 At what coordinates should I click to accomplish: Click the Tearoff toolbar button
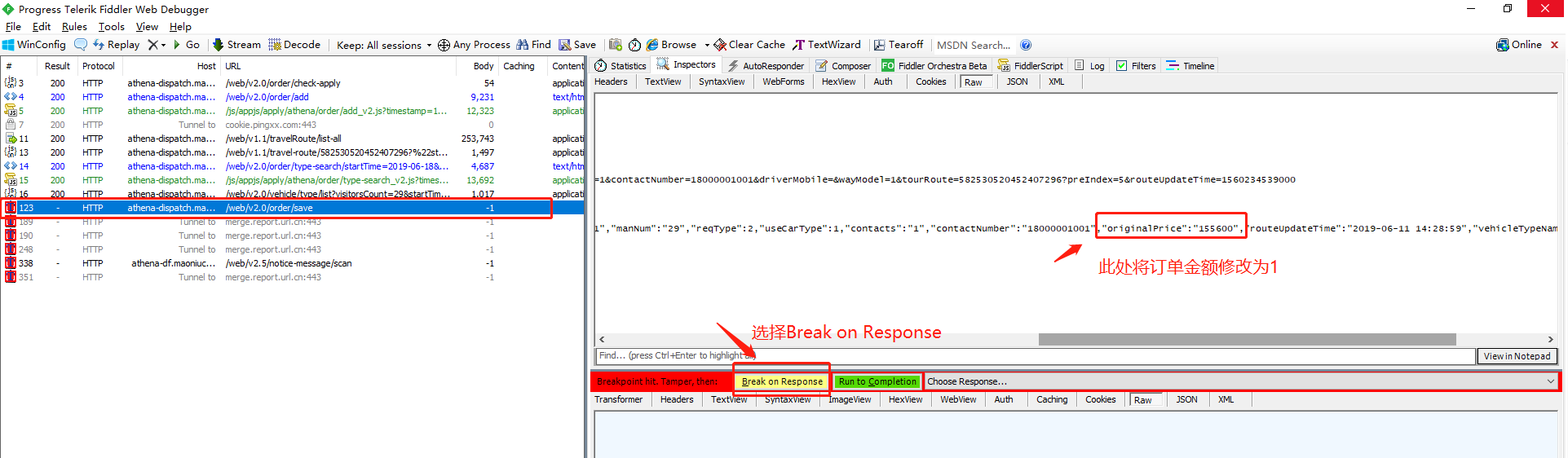click(x=899, y=45)
